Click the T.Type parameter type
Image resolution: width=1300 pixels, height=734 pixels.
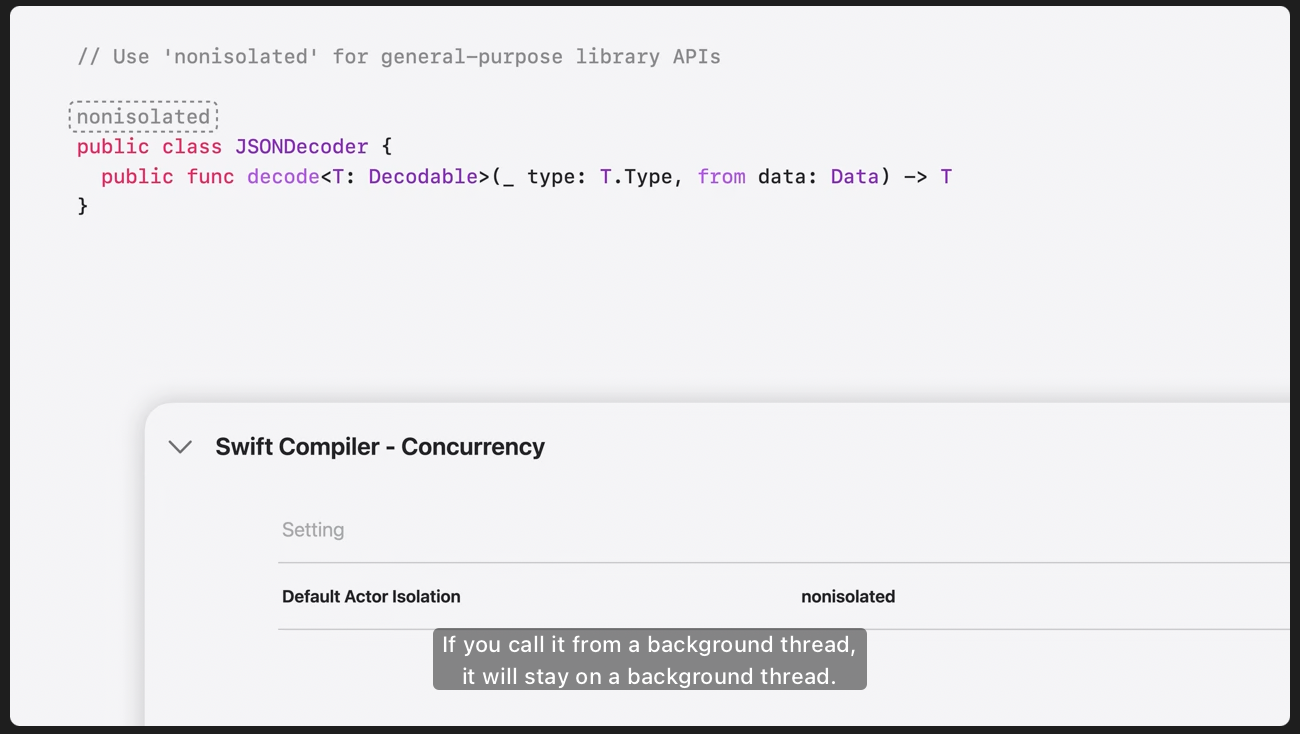[x=636, y=177]
